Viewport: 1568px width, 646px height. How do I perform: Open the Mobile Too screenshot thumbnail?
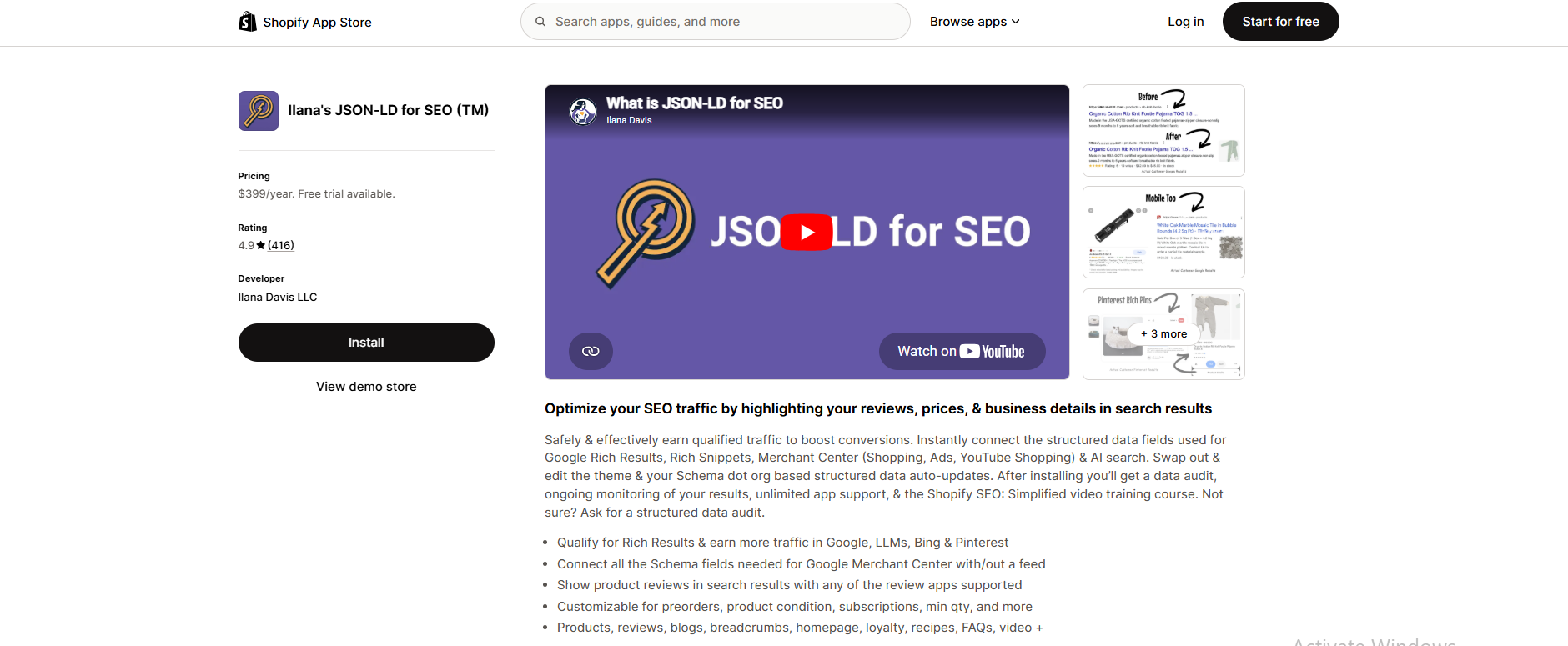pos(1163,233)
